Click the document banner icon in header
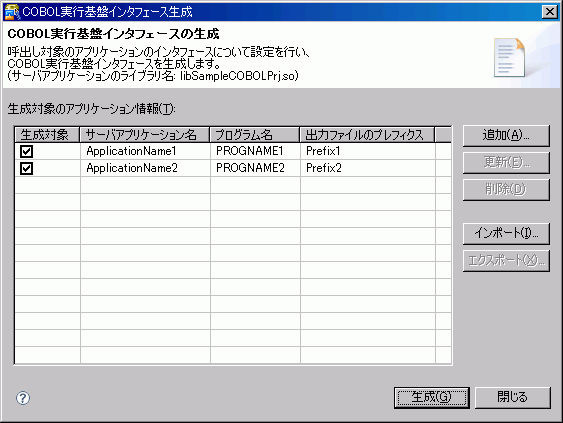Viewport: 563px width, 423px height. tap(510, 57)
